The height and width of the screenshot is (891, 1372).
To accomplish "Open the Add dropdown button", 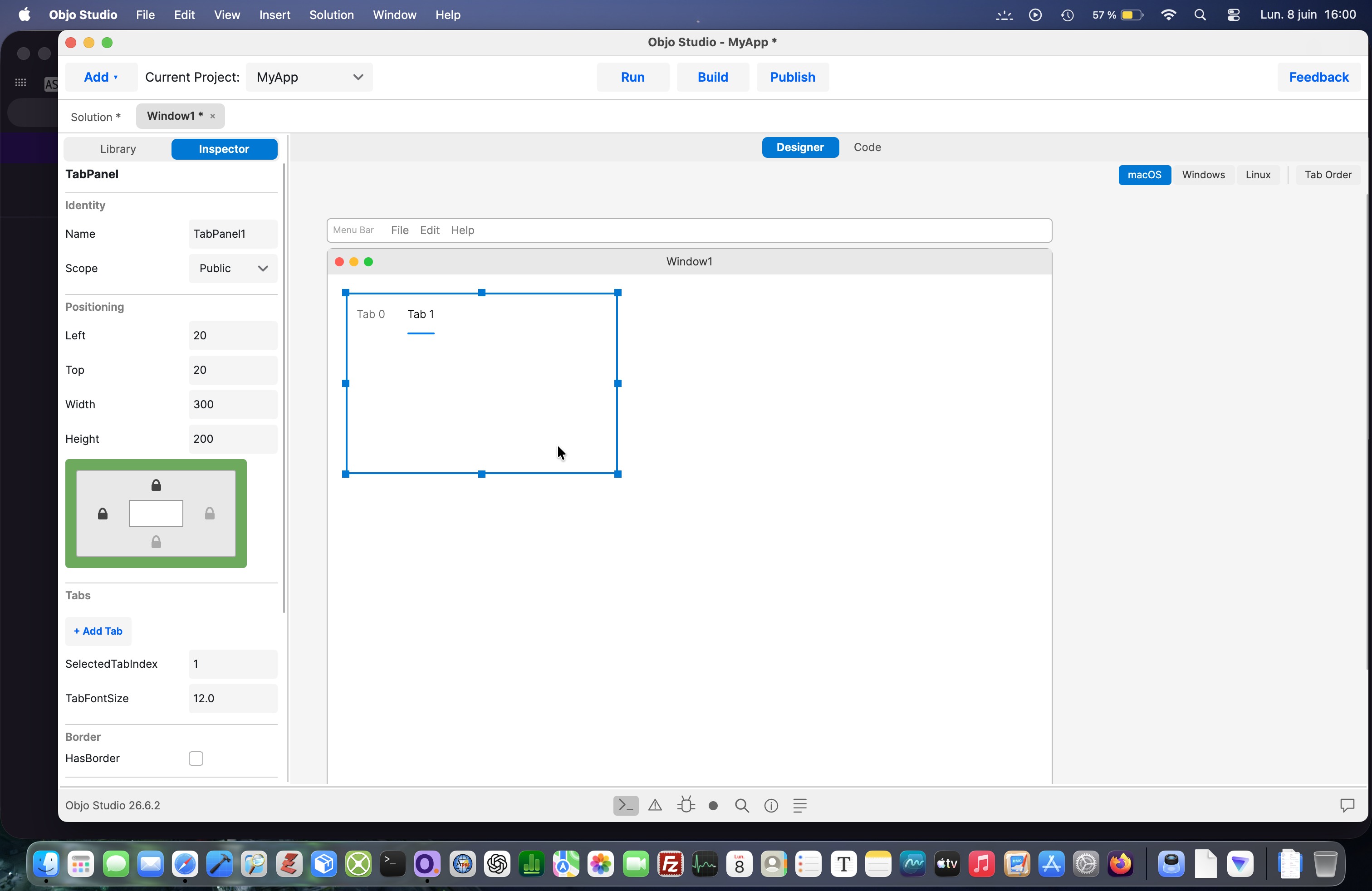I will point(101,77).
